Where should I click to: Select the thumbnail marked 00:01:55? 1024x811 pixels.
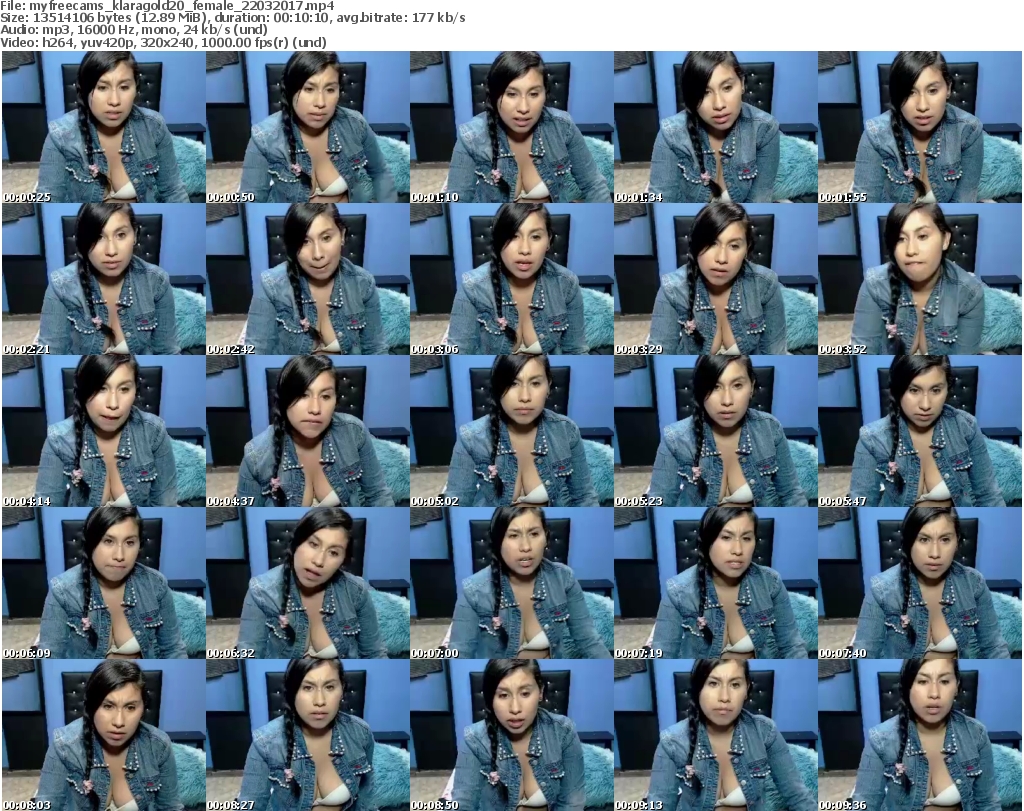[920, 127]
